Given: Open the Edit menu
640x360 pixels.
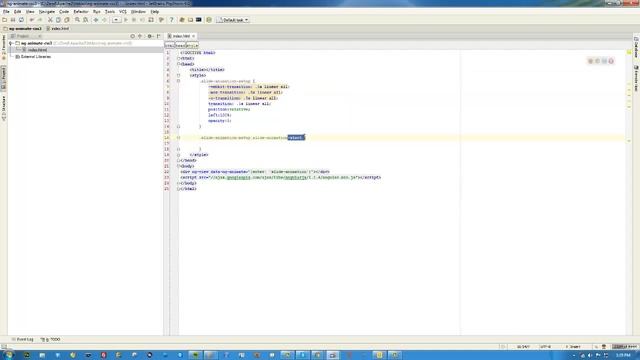Looking at the screenshot, I should pyautogui.click(x=17, y=12).
